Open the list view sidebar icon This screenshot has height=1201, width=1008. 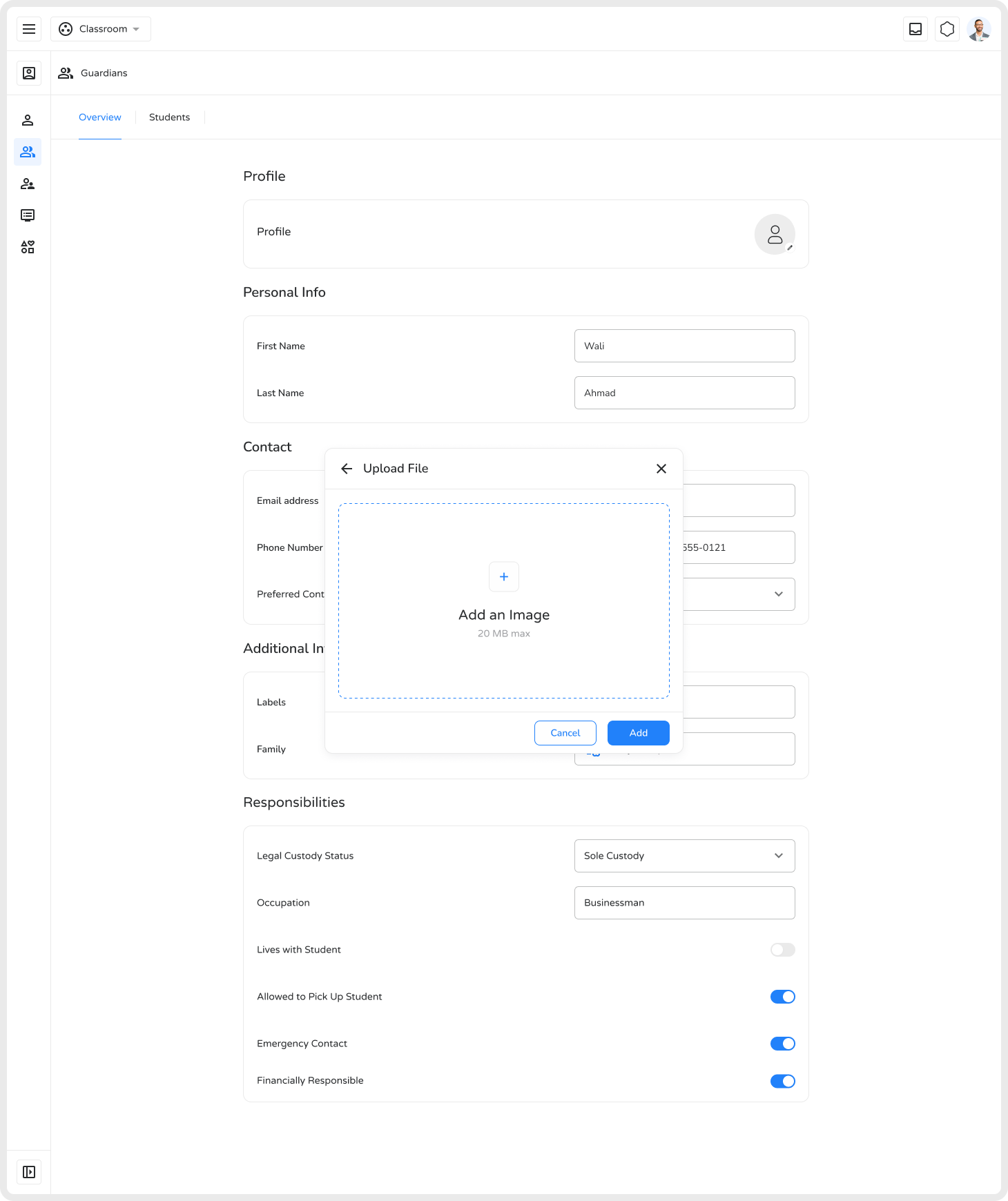coord(28,215)
